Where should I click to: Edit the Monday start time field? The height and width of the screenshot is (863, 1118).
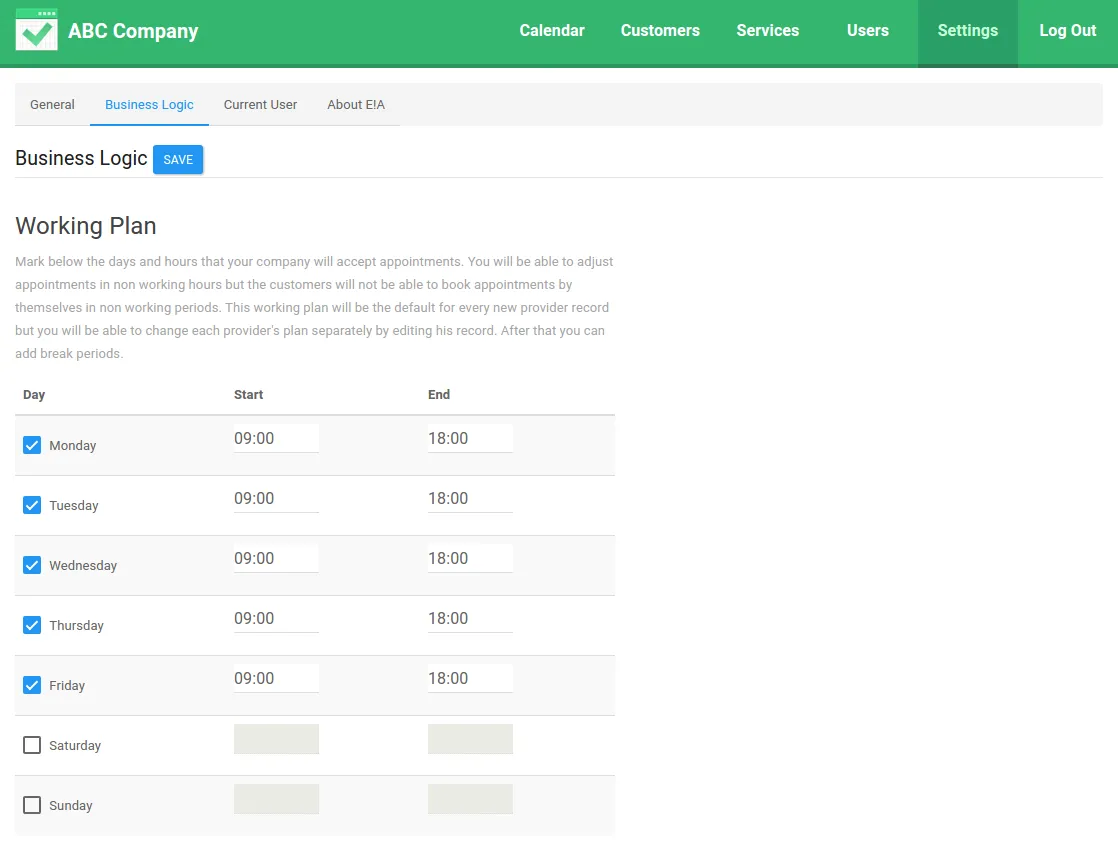[x=276, y=439]
